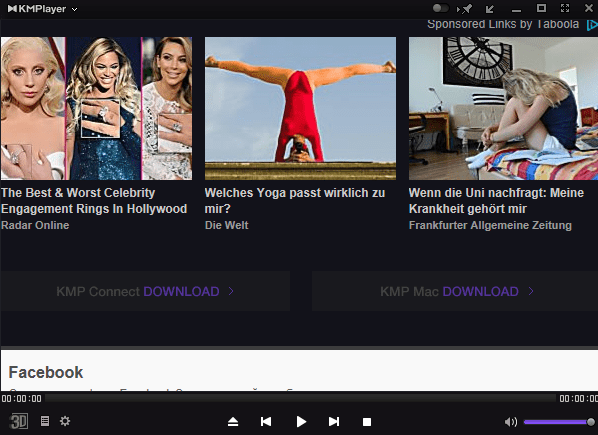The image size is (598, 435).
Task: Click the Taboola AdChoices triangle icon
Action: 592,25
